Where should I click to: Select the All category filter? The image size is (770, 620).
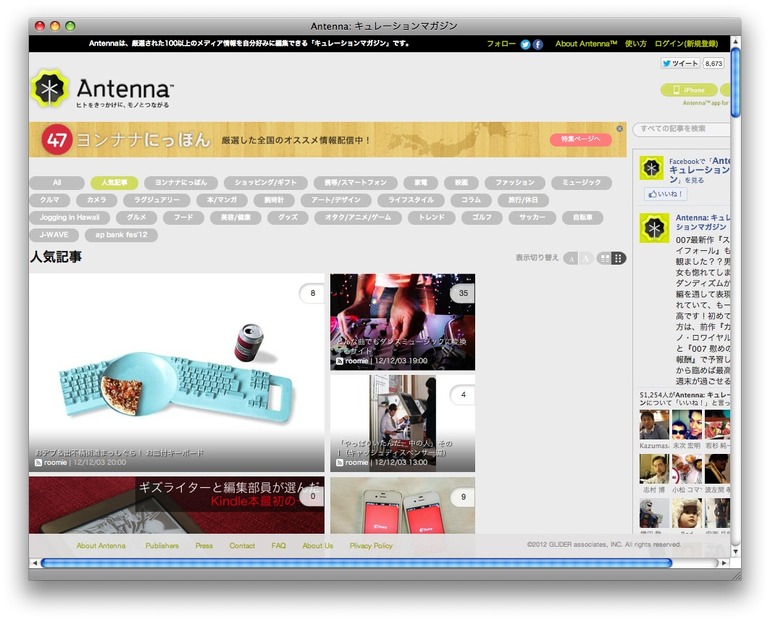coord(57,183)
